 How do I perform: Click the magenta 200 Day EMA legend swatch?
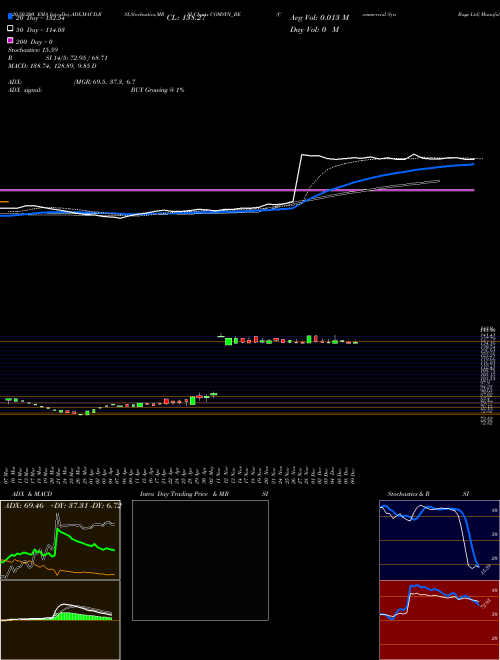coord(11,40)
